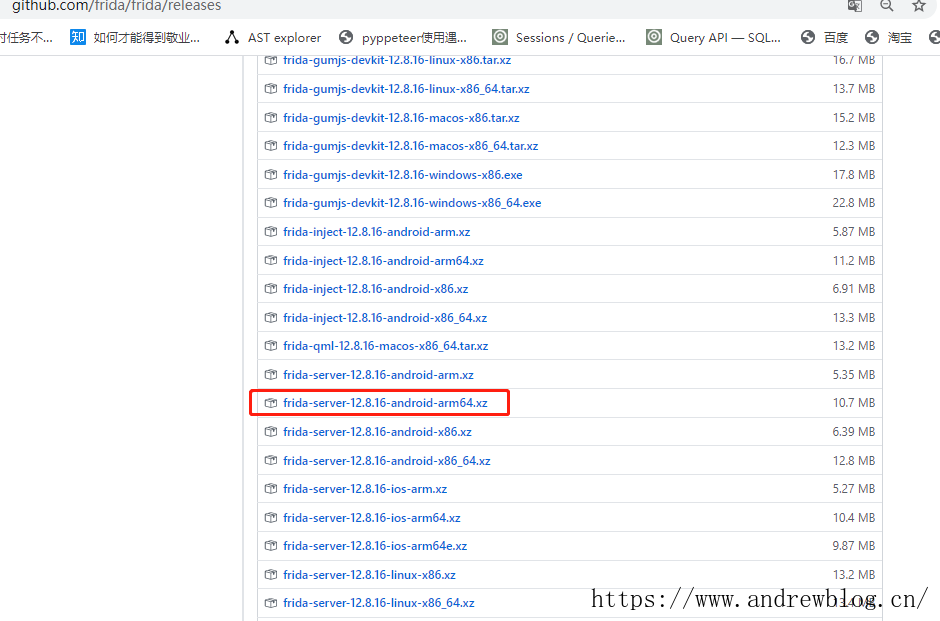The width and height of the screenshot is (940, 621).
Task: Download frida-gumjs-devkit-12.8.16-macos-x86.tar.xz
Action: tap(401, 117)
